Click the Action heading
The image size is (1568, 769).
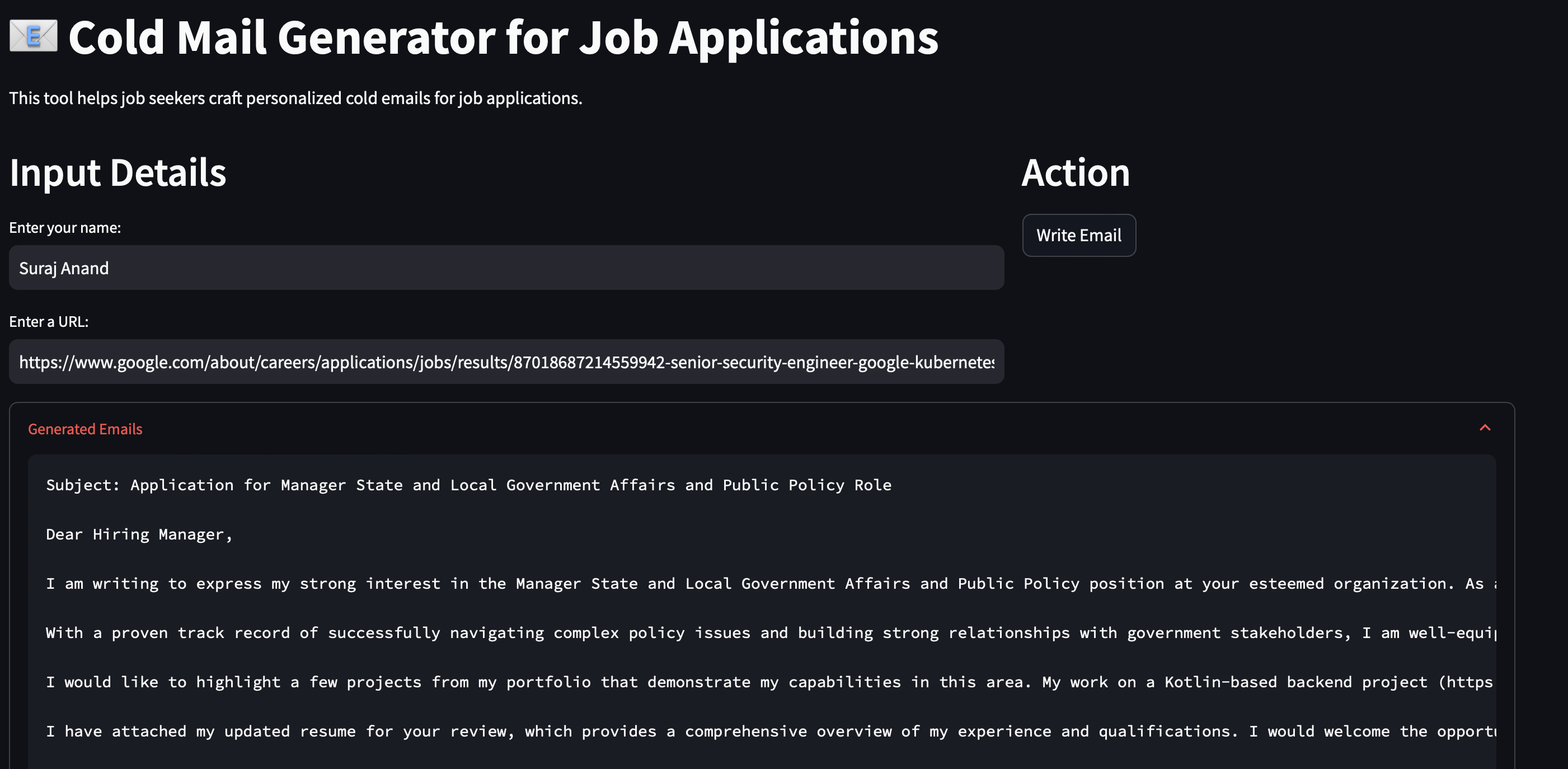point(1075,173)
